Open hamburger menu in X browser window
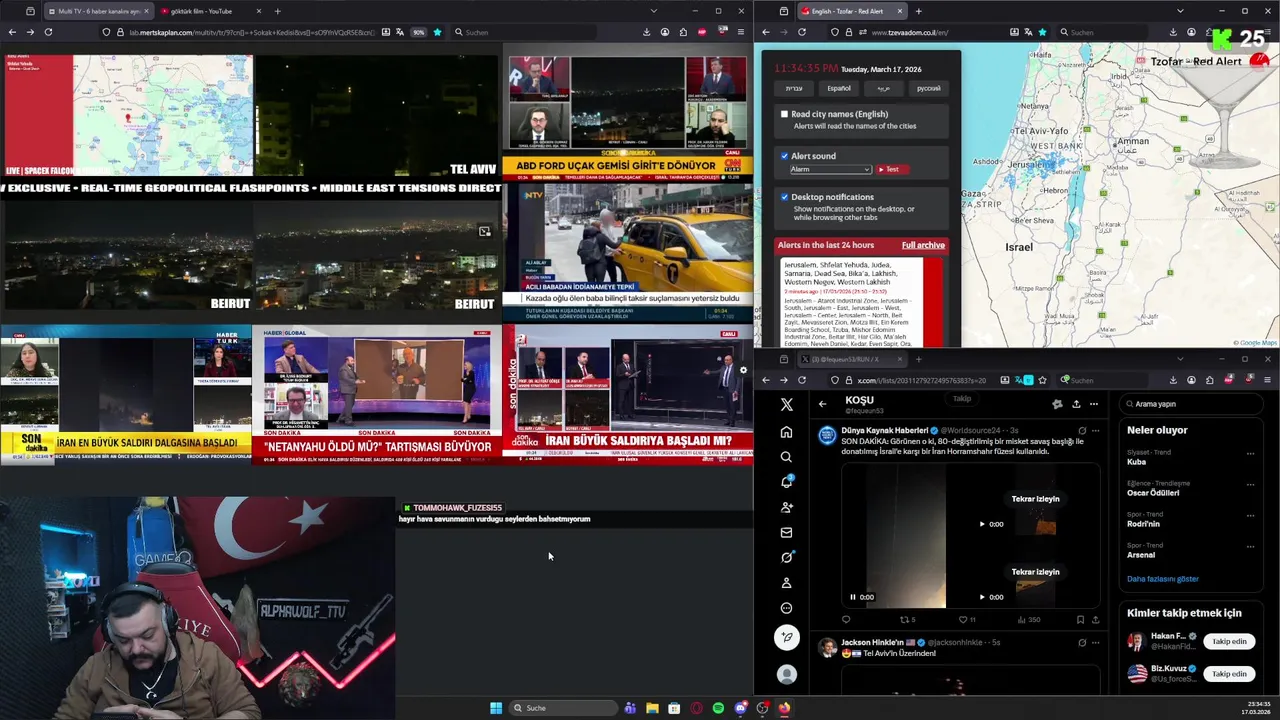Screen dimensions: 1280x720 pos(1267,380)
